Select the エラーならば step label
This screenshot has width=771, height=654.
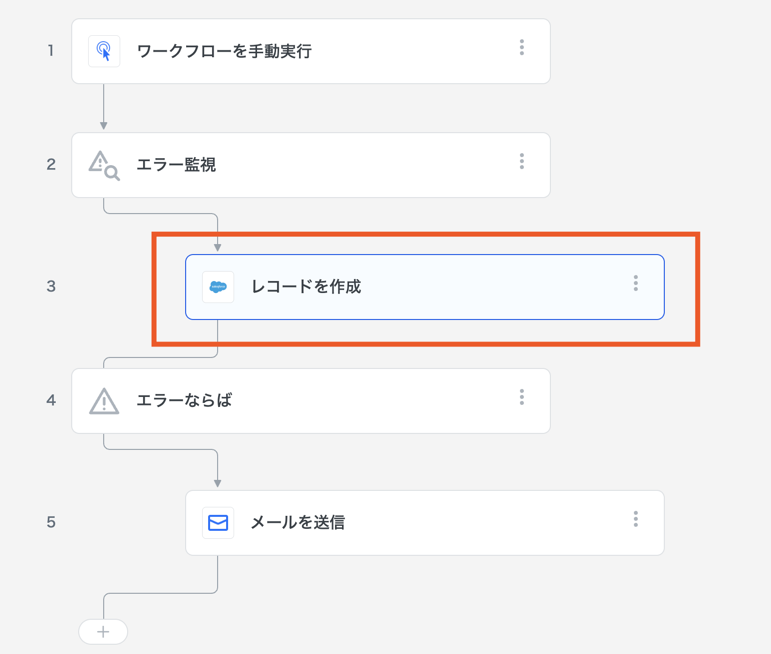pos(184,401)
